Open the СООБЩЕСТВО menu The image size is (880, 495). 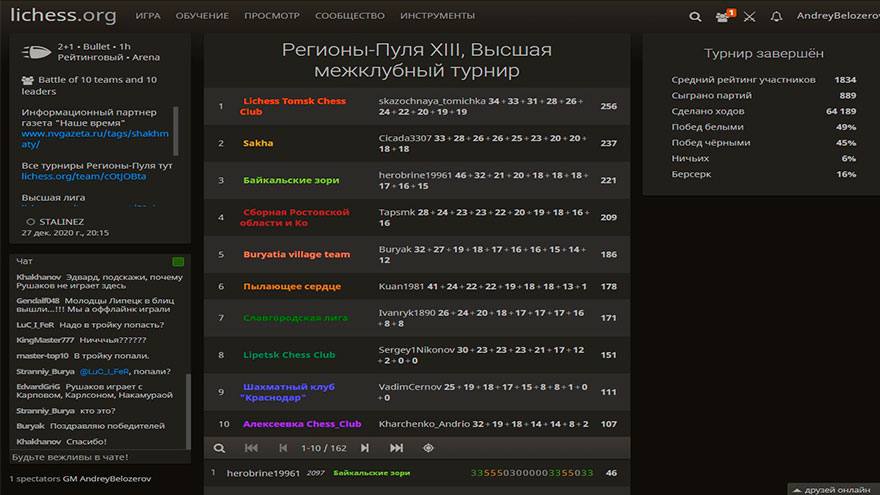tap(350, 16)
